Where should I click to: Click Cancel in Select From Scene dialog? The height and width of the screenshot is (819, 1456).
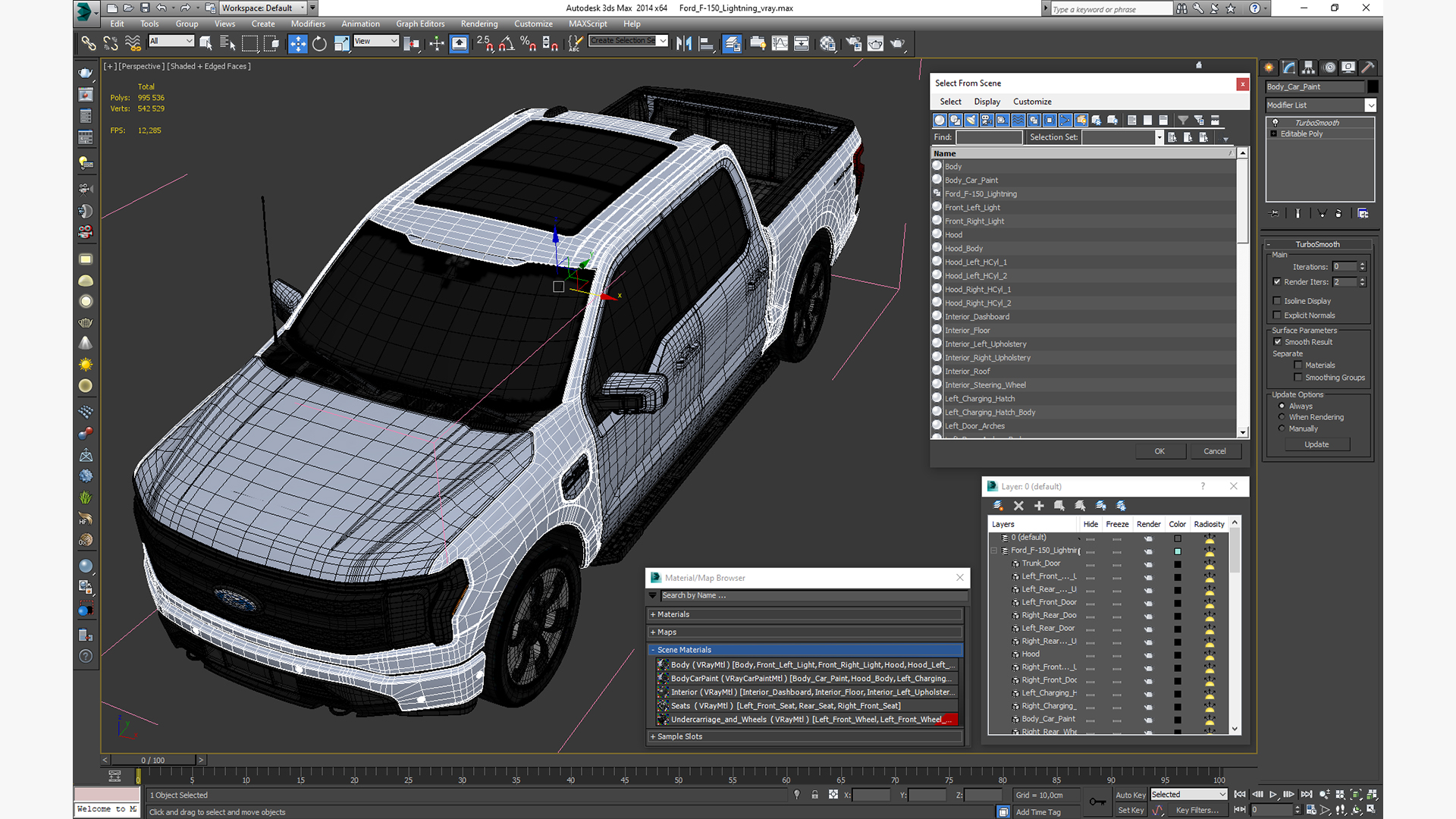click(x=1215, y=451)
